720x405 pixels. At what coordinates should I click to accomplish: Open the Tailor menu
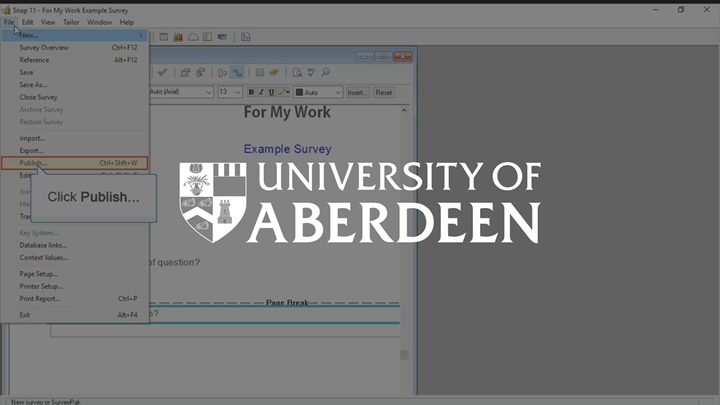[x=71, y=22]
